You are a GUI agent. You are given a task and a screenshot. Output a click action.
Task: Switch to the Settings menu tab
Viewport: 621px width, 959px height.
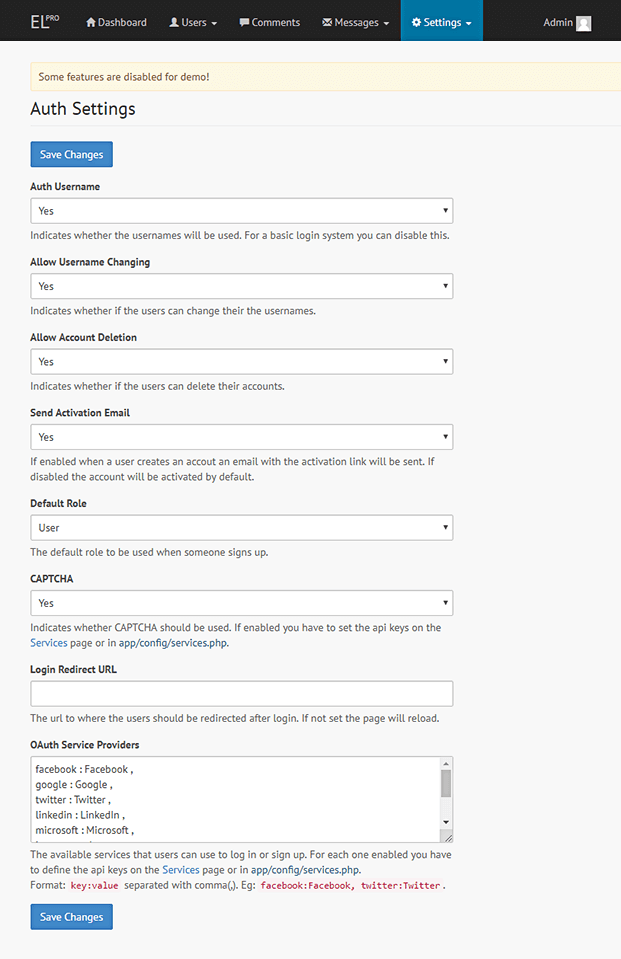(441, 20)
